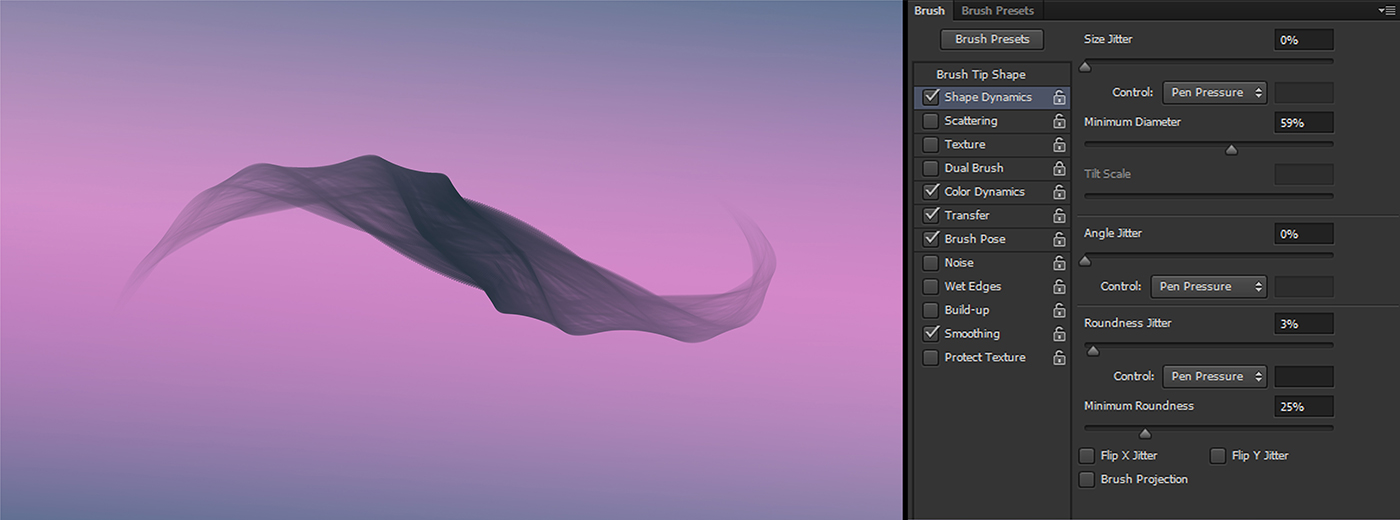Image resolution: width=1400 pixels, height=520 pixels.
Task: Select the Brush tab
Action: [x=929, y=11]
